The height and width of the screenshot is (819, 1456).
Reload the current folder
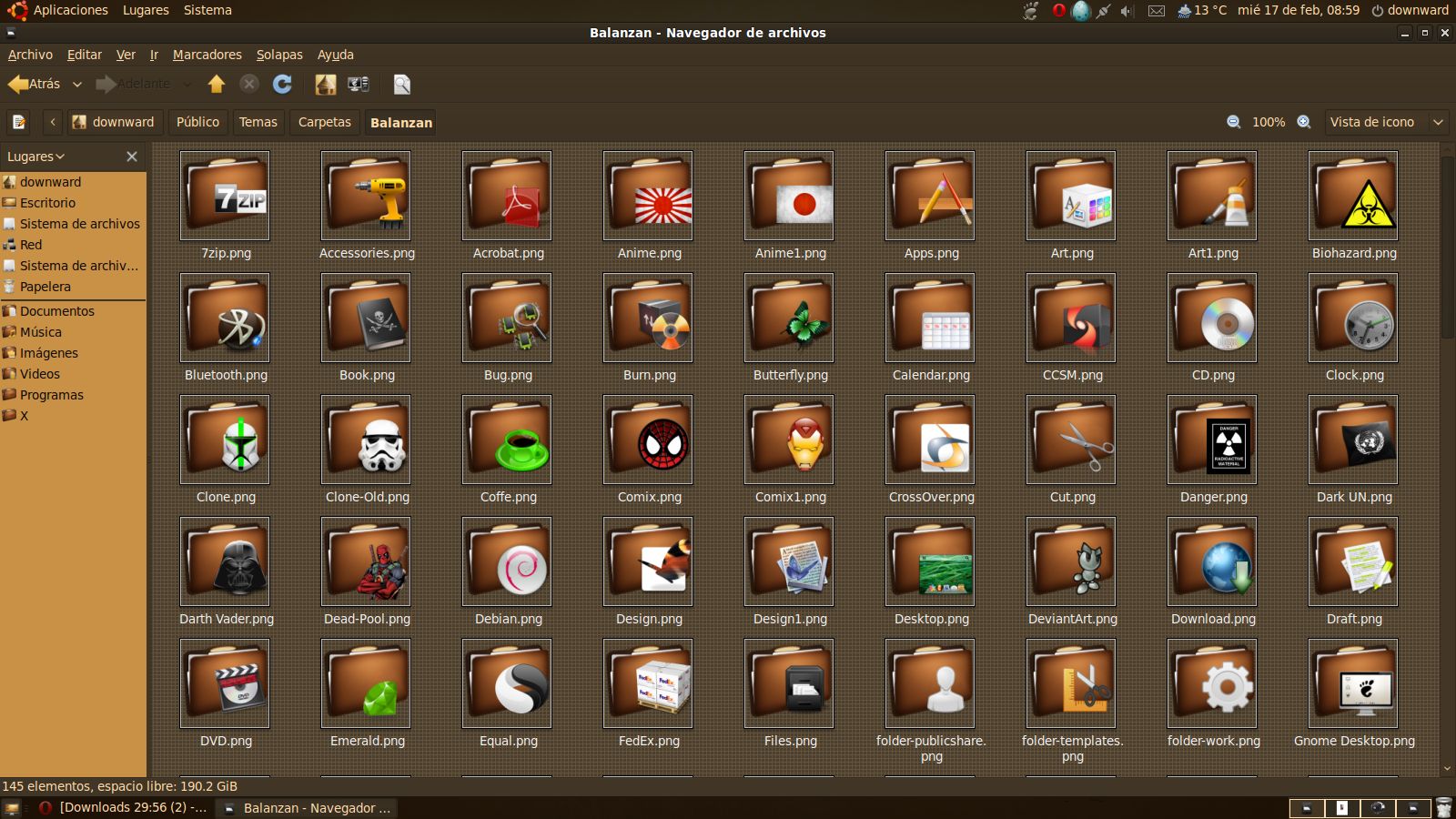coord(282,85)
